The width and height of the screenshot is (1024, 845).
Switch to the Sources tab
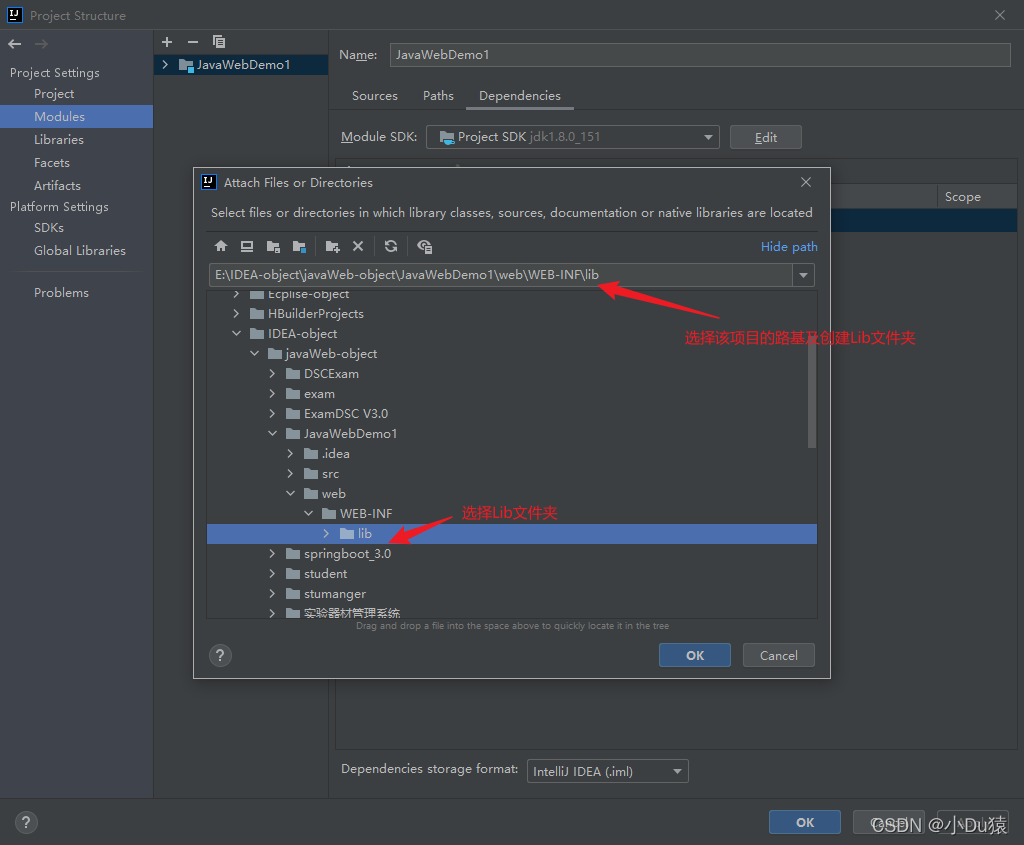(375, 95)
